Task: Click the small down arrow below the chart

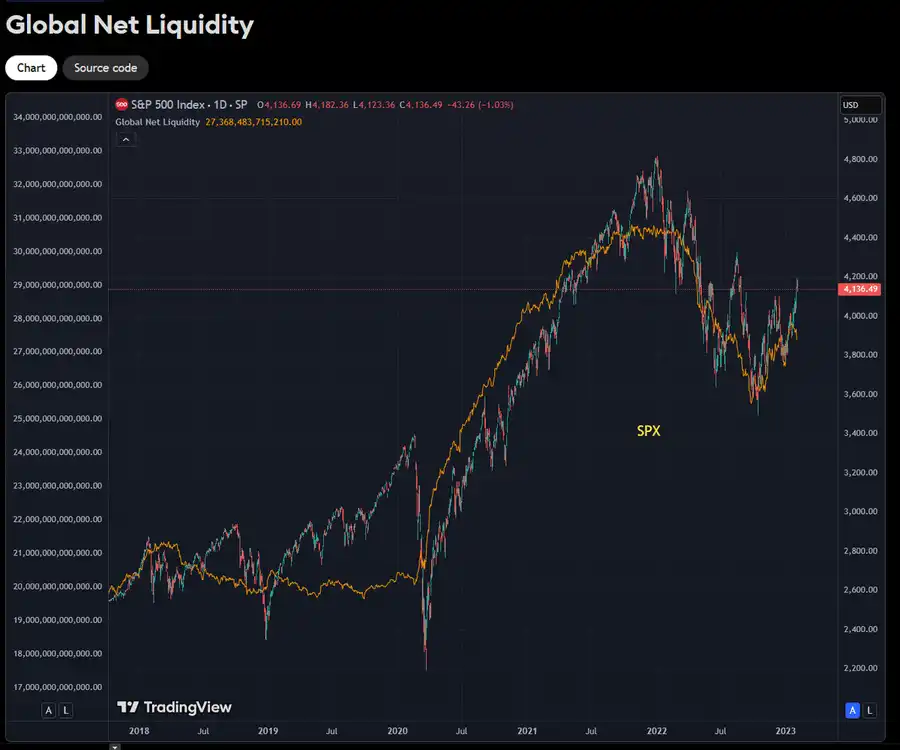Action: pyautogui.click(x=114, y=746)
